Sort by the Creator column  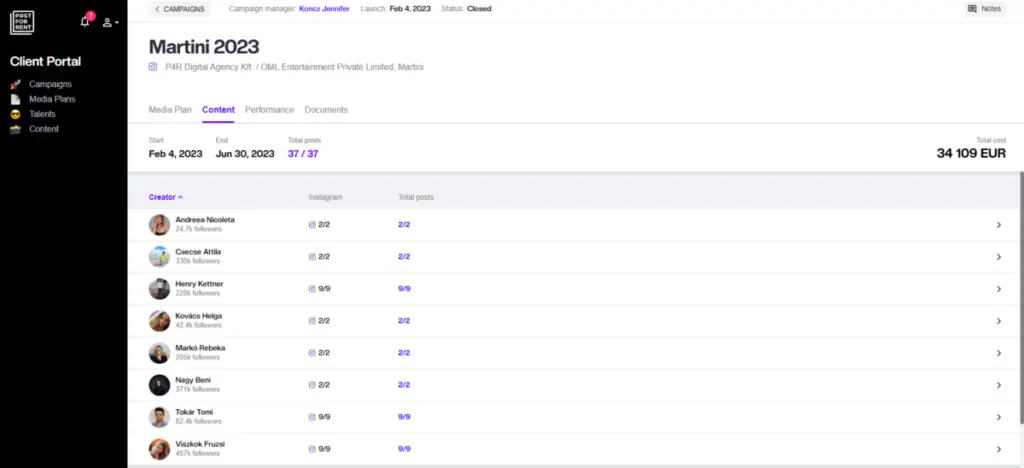coord(166,197)
